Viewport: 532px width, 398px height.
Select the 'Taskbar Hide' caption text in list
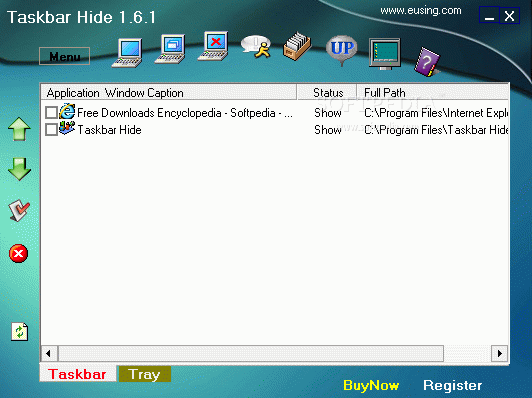tap(109, 130)
